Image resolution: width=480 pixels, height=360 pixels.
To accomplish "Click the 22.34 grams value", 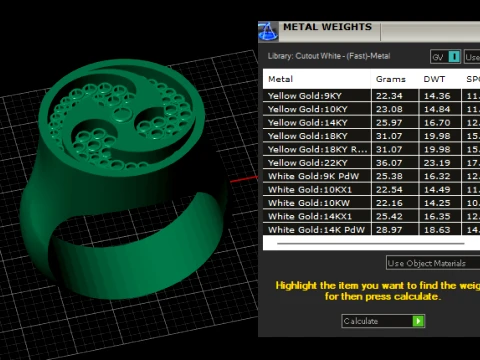I will (x=389, y=96).
